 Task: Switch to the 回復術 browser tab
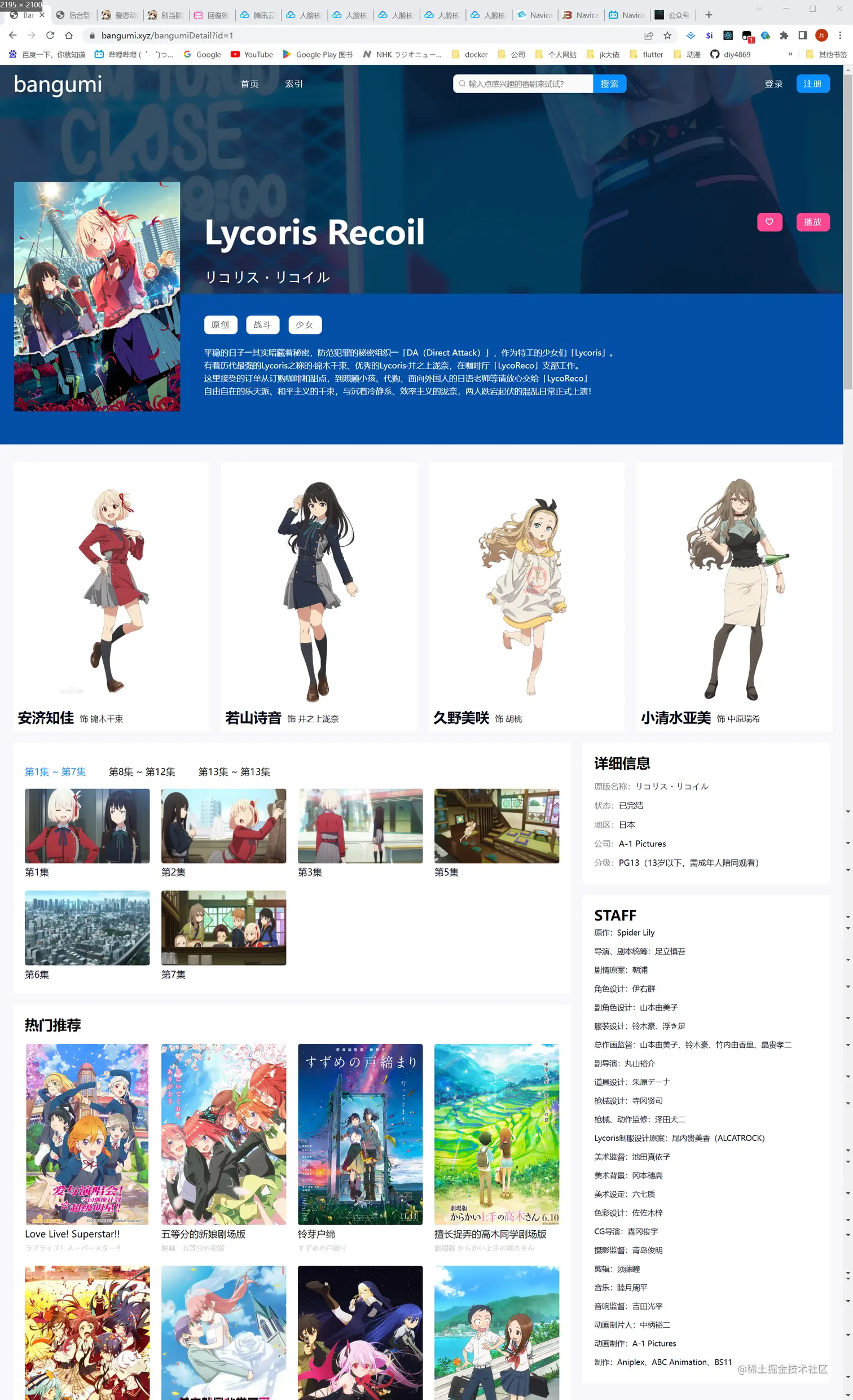coord(212,15)
